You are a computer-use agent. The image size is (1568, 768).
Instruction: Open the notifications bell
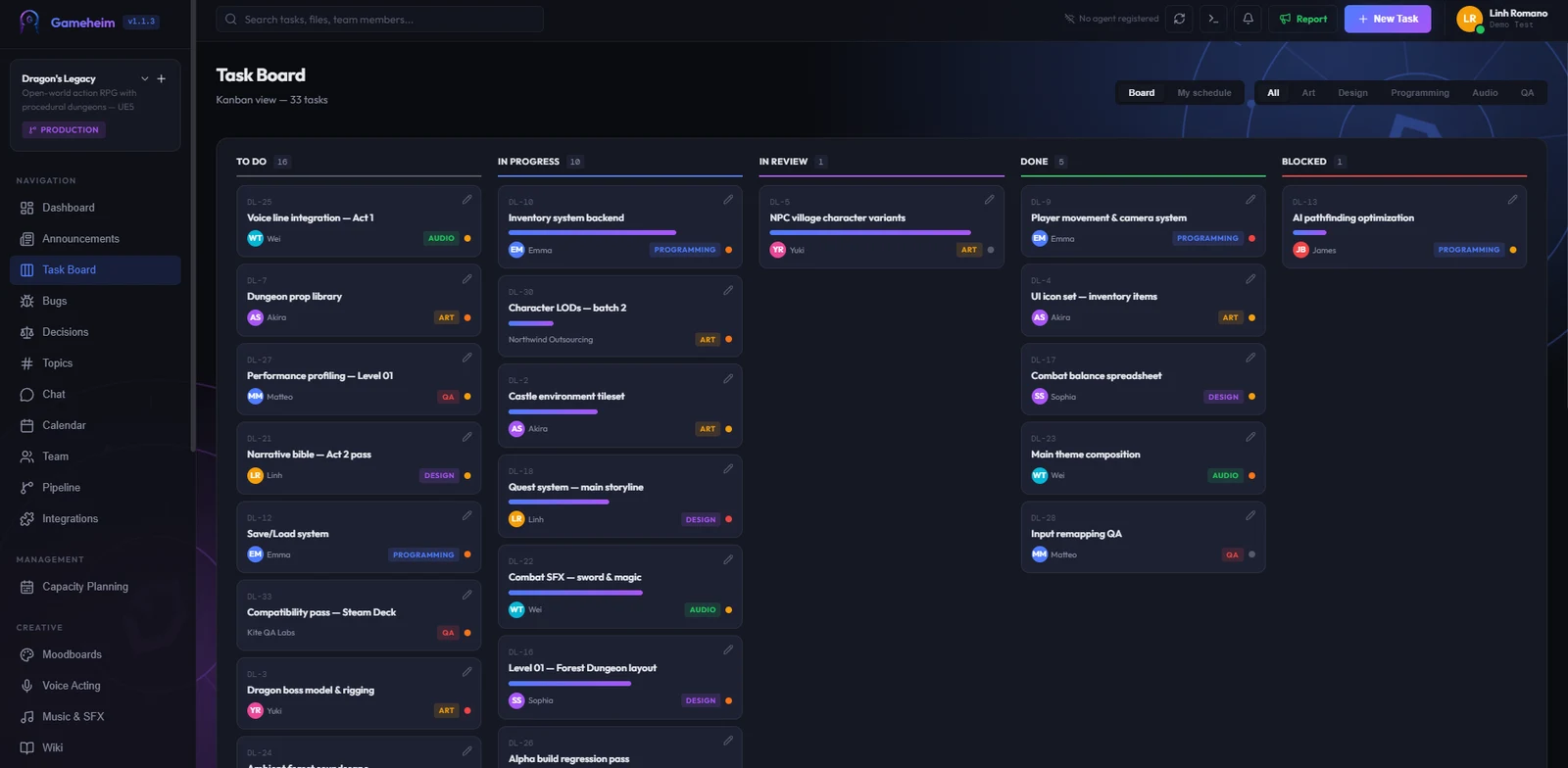pyautogui.click(x=1248, y=19)
